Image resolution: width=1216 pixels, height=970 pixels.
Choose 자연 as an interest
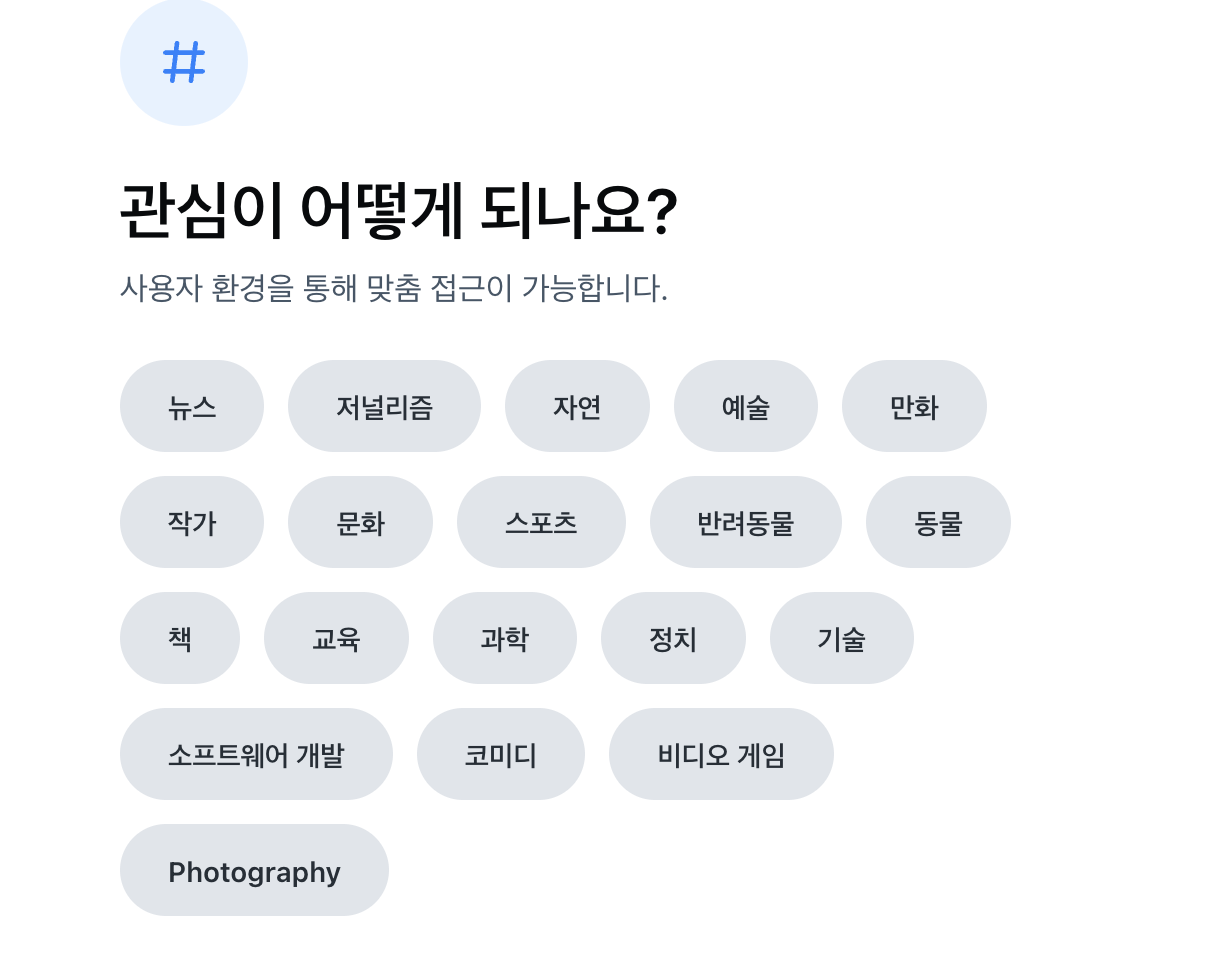(578, 406)
